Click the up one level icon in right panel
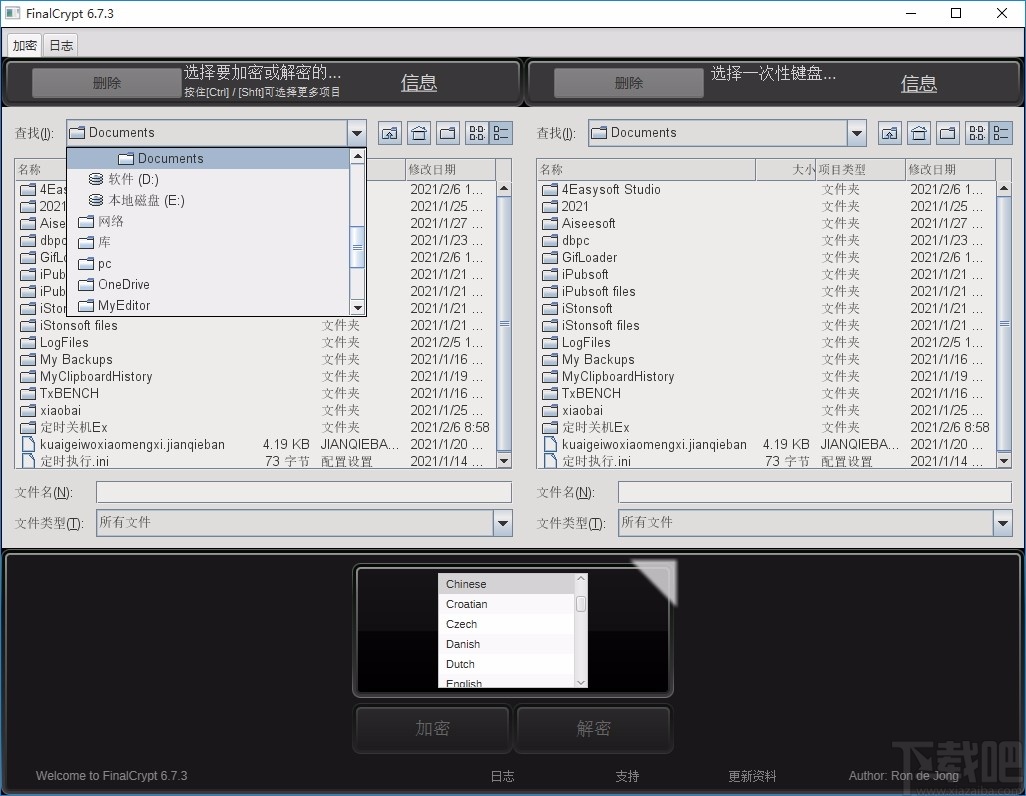The image size is (1026, 796). click(x=889, y=132)
